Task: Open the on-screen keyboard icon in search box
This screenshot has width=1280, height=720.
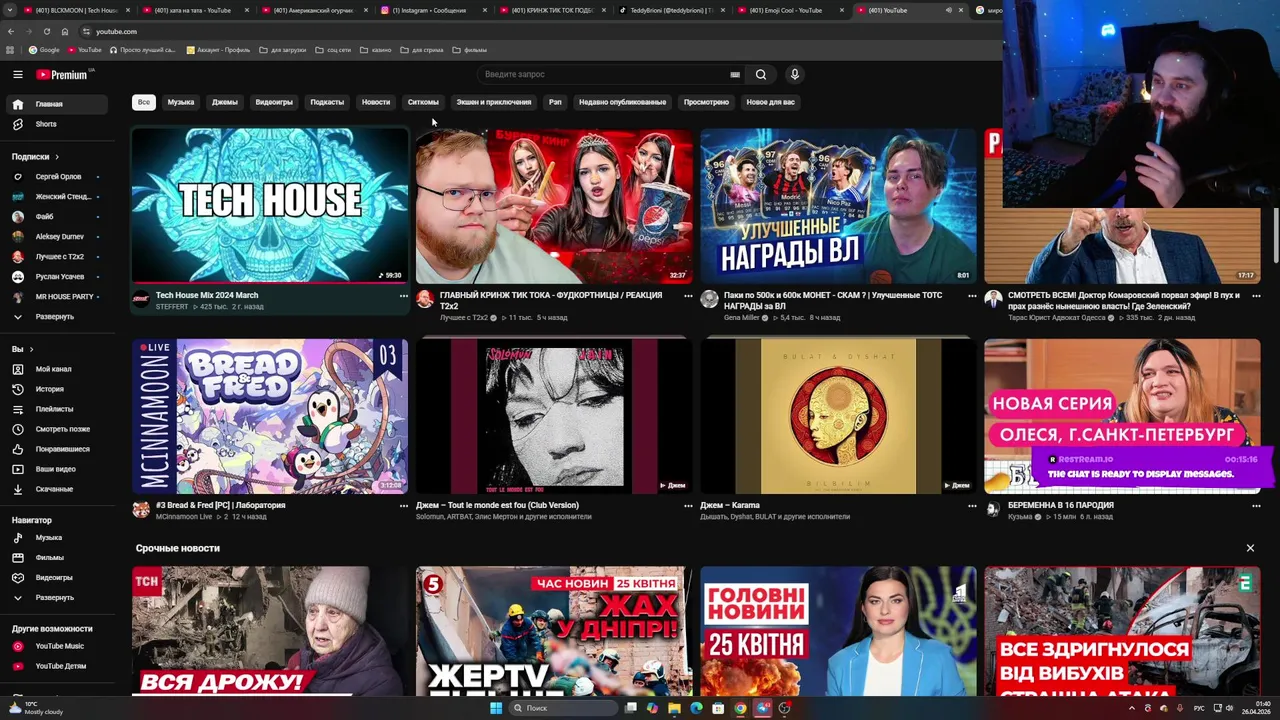Action: click(x=735, y=74)
